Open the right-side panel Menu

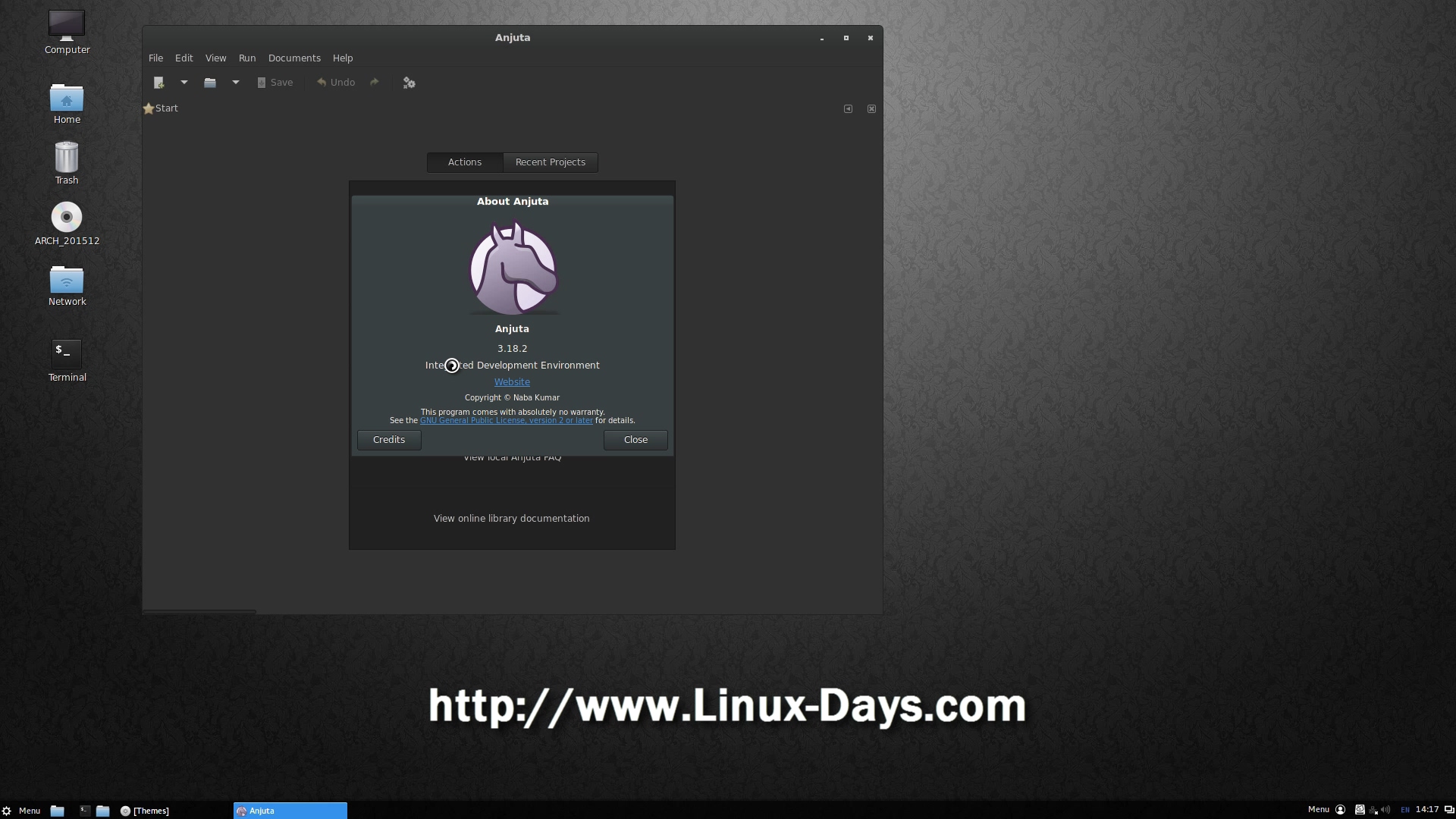click(x=1318, y=810)
